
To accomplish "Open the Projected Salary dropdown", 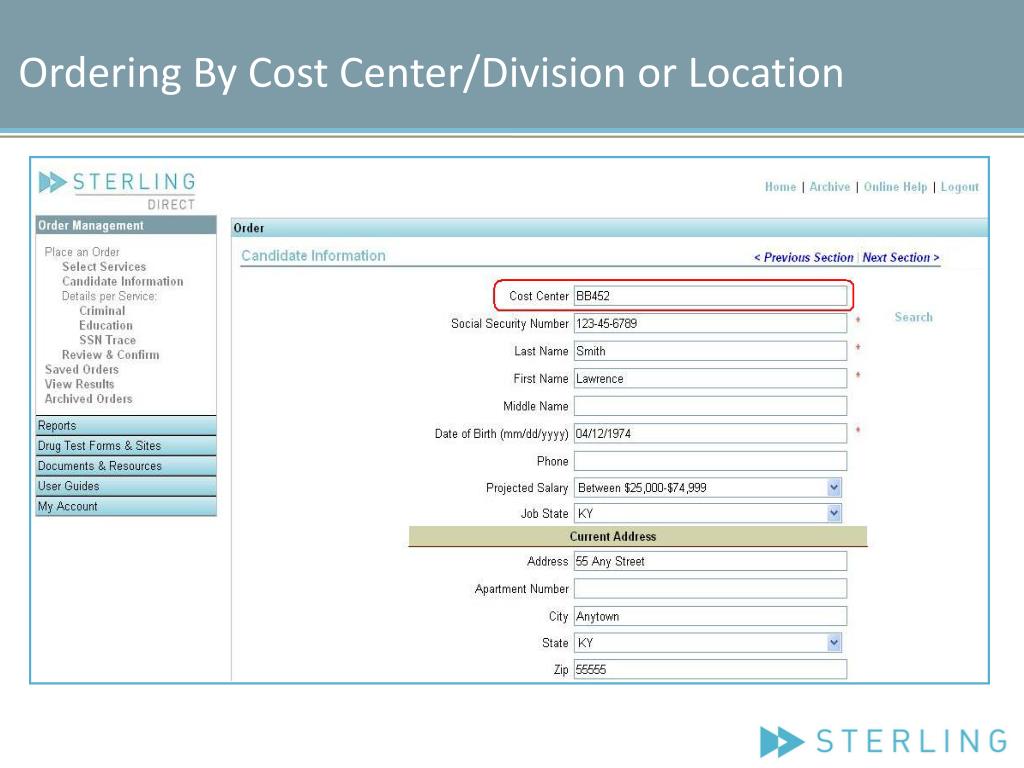I will coord(707,488).
